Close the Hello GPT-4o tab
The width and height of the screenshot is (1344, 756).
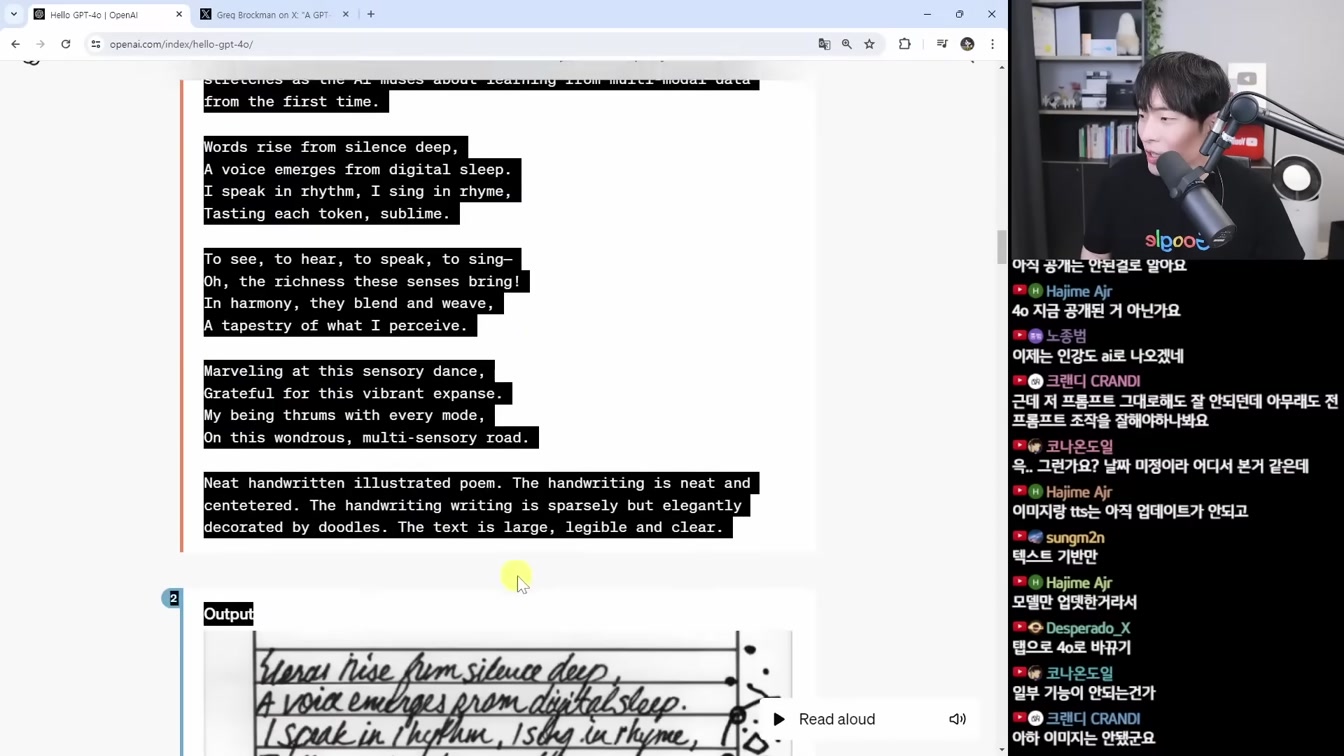[179, 14]
